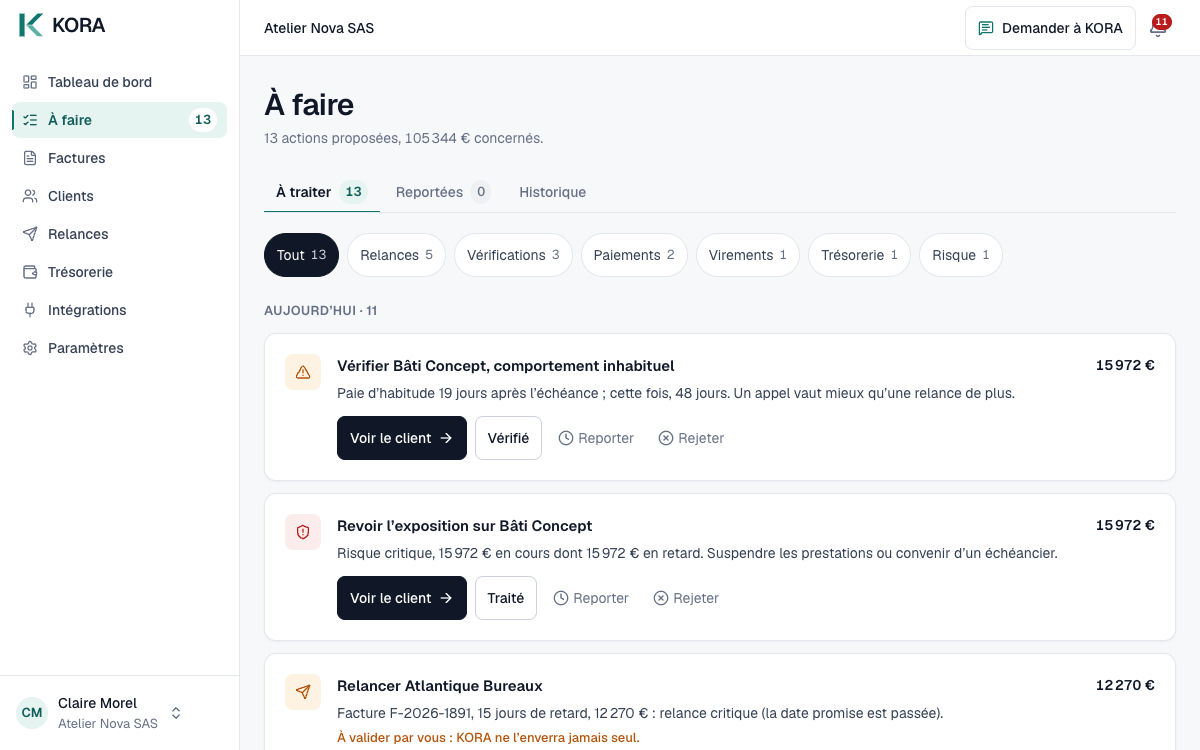
Task: Filter by Paiements chip
Action: [634, 255]
